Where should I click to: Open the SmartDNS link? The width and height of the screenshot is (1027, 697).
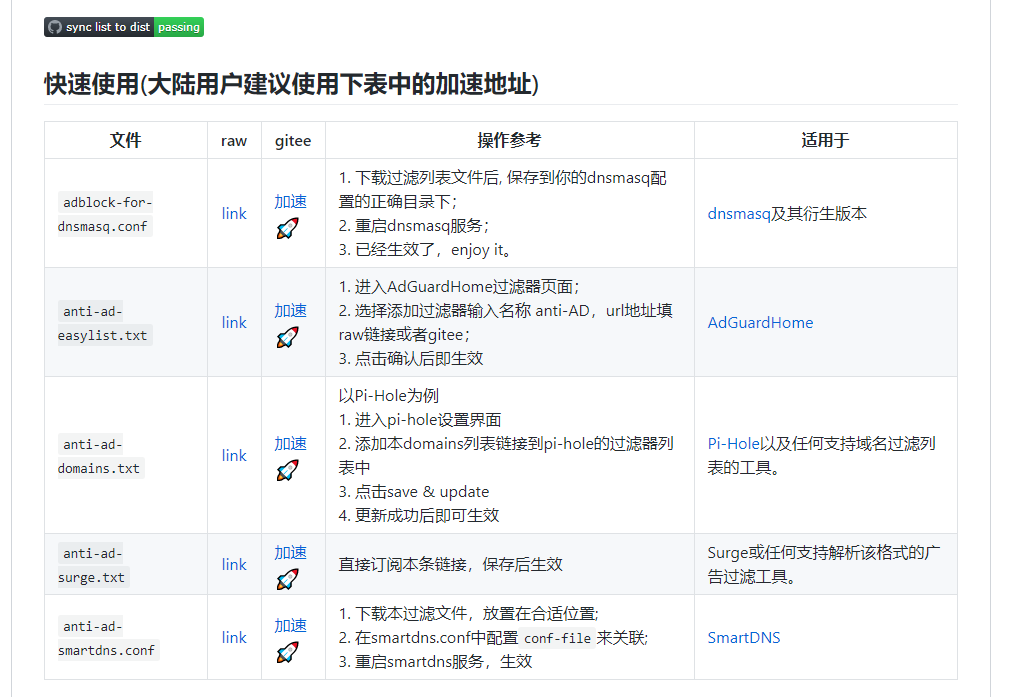(x=744, y=637)
